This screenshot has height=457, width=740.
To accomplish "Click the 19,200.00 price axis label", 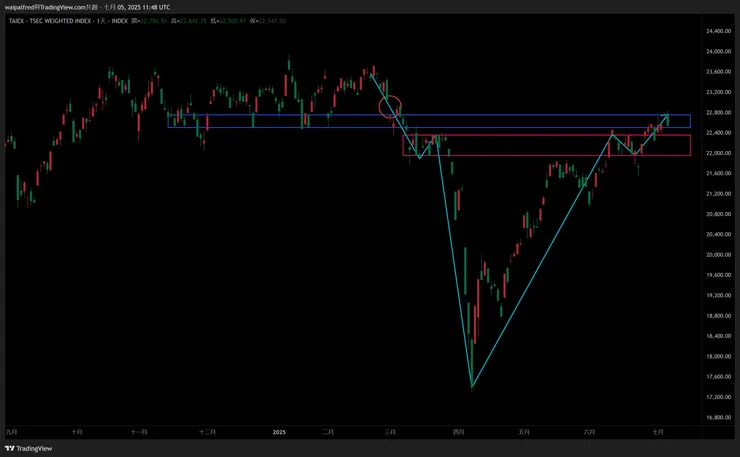I will (718, 295).
